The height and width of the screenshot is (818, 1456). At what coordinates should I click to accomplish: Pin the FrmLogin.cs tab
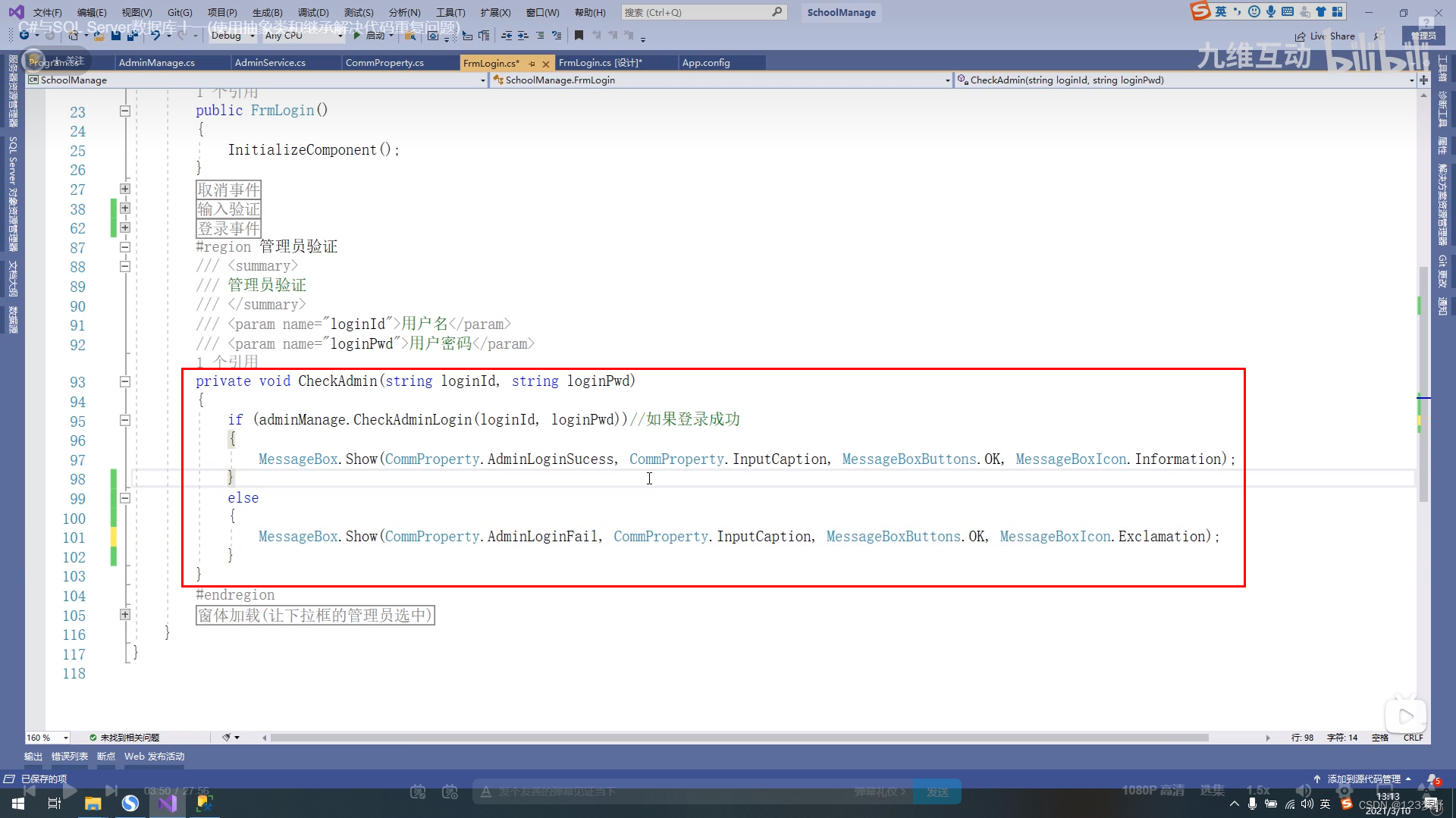[x=532, y=63]
